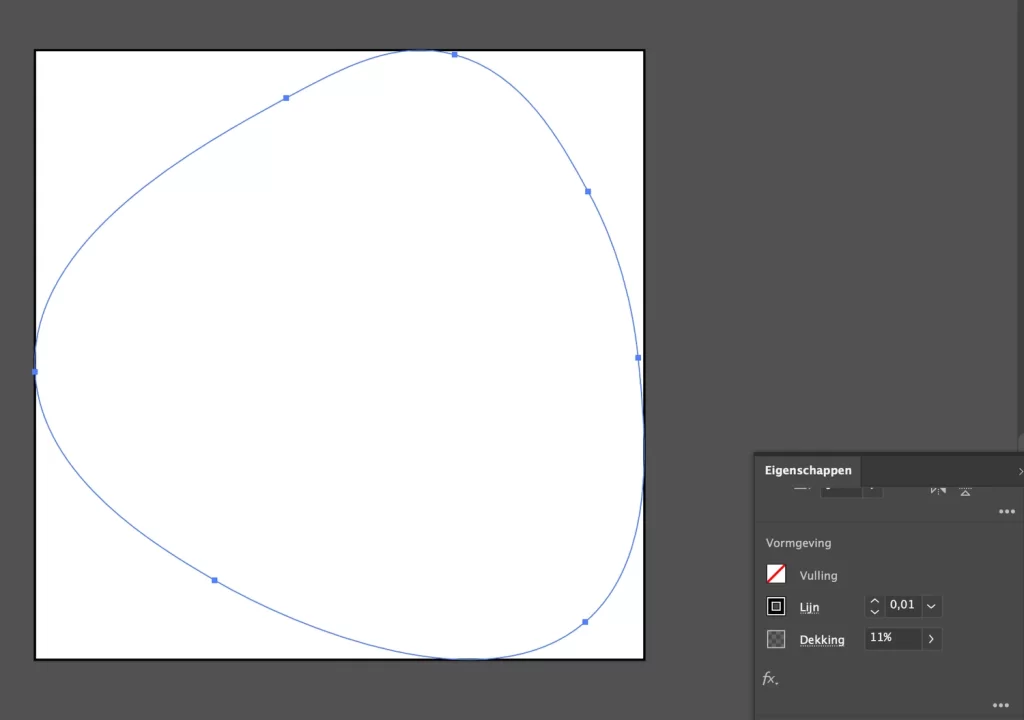The width and height of the screenshot is (1024, 720).
Task: Open more options below the Dekking row
Action: click(1000, 705)
